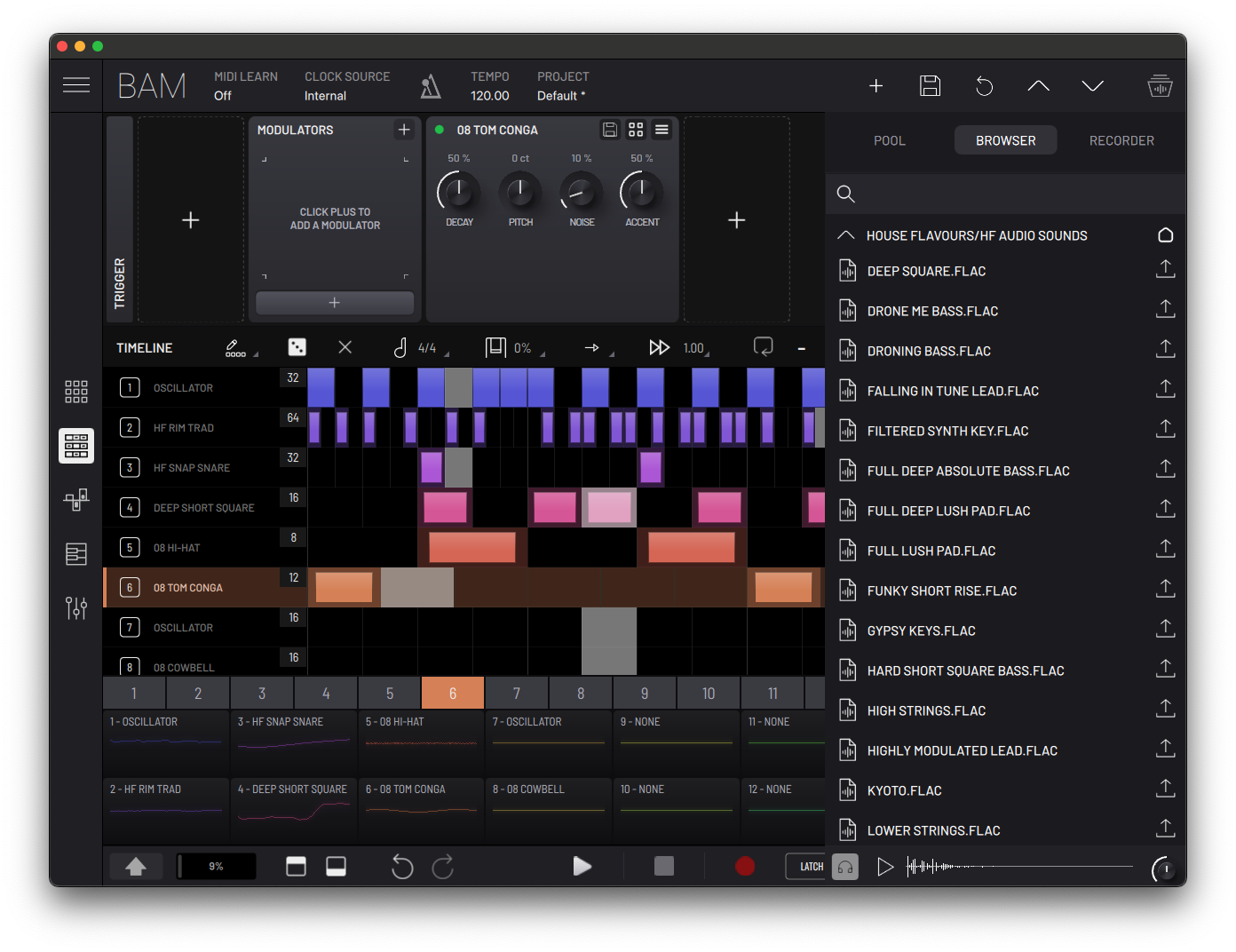Open the mixer sliders view in the sidebar
The width and height of the screenshot is (1236, 952).
click(x=76, y=607)
